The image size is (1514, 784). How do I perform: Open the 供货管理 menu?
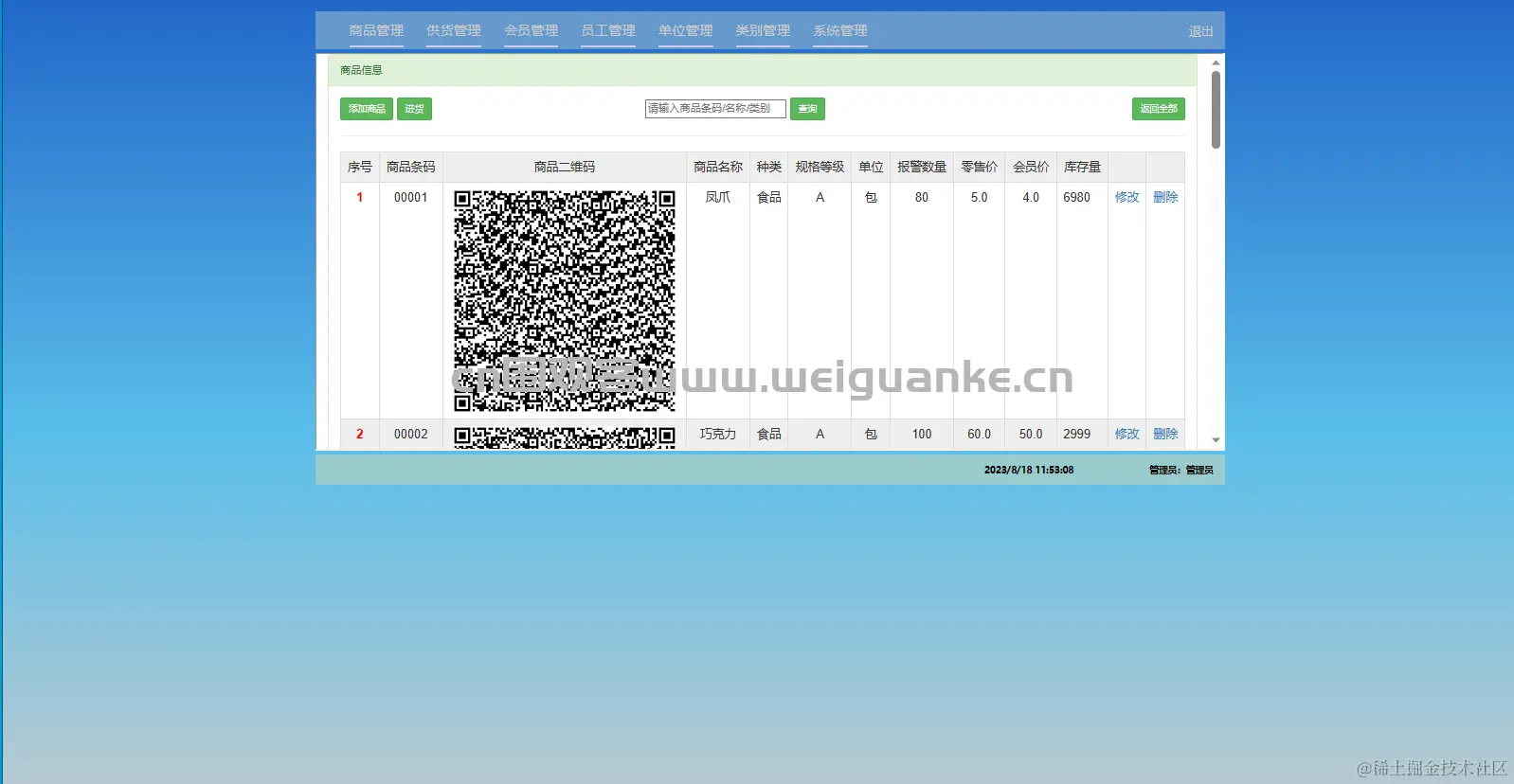pos(454,30)
